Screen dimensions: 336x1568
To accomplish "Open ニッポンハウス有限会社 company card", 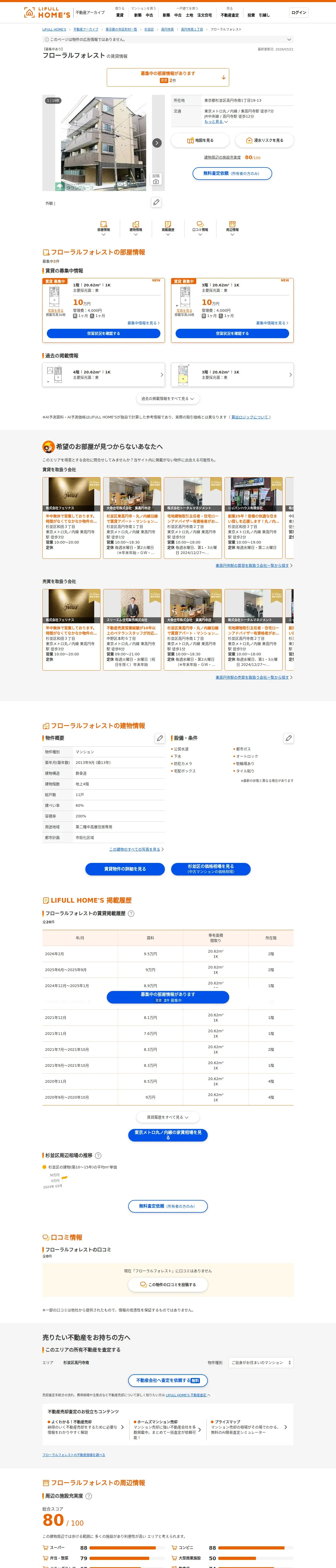I will pos(253,518).
